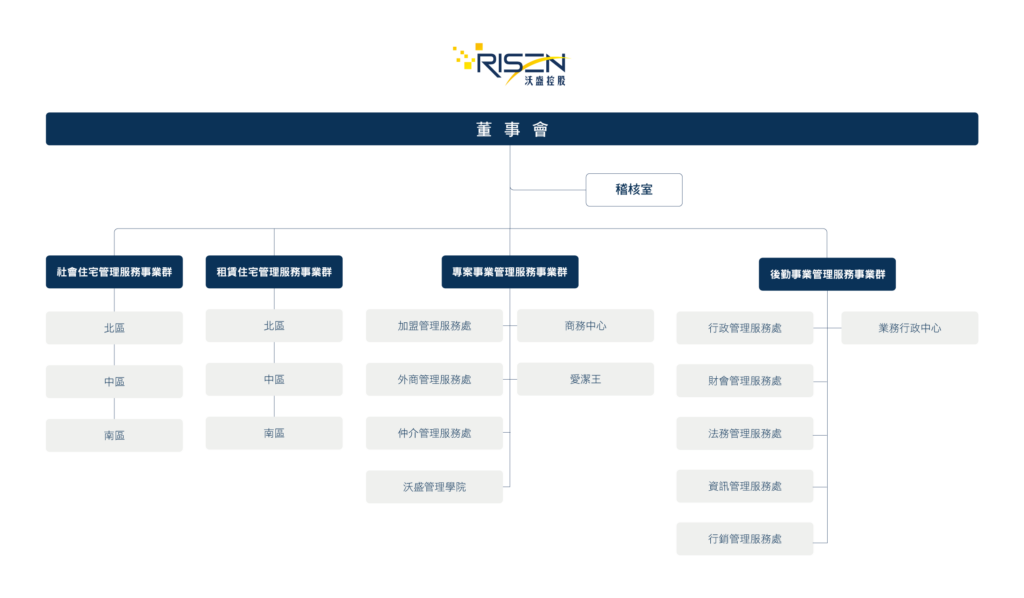The width and height of the screenshot is (1024, 598).
Task: Open the 行政管理服務處 department box
Action: [x=744, y=327]
